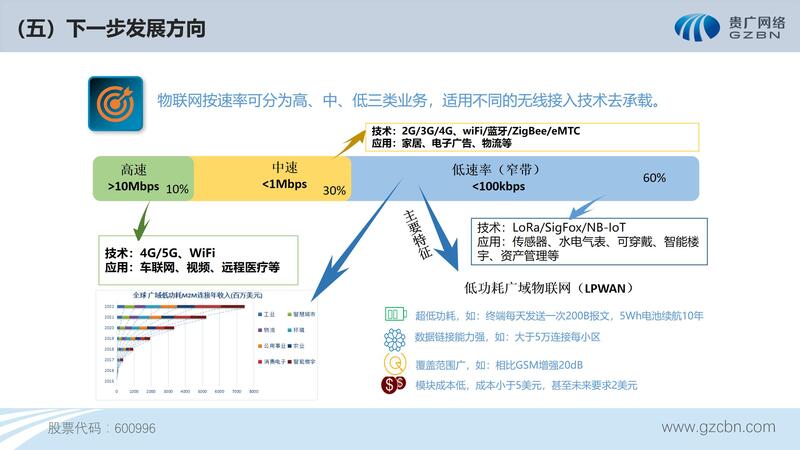The image size is (800, 450).
Task: Select the blue 低速率 (窄带) segment
Action: click(520, 177)
